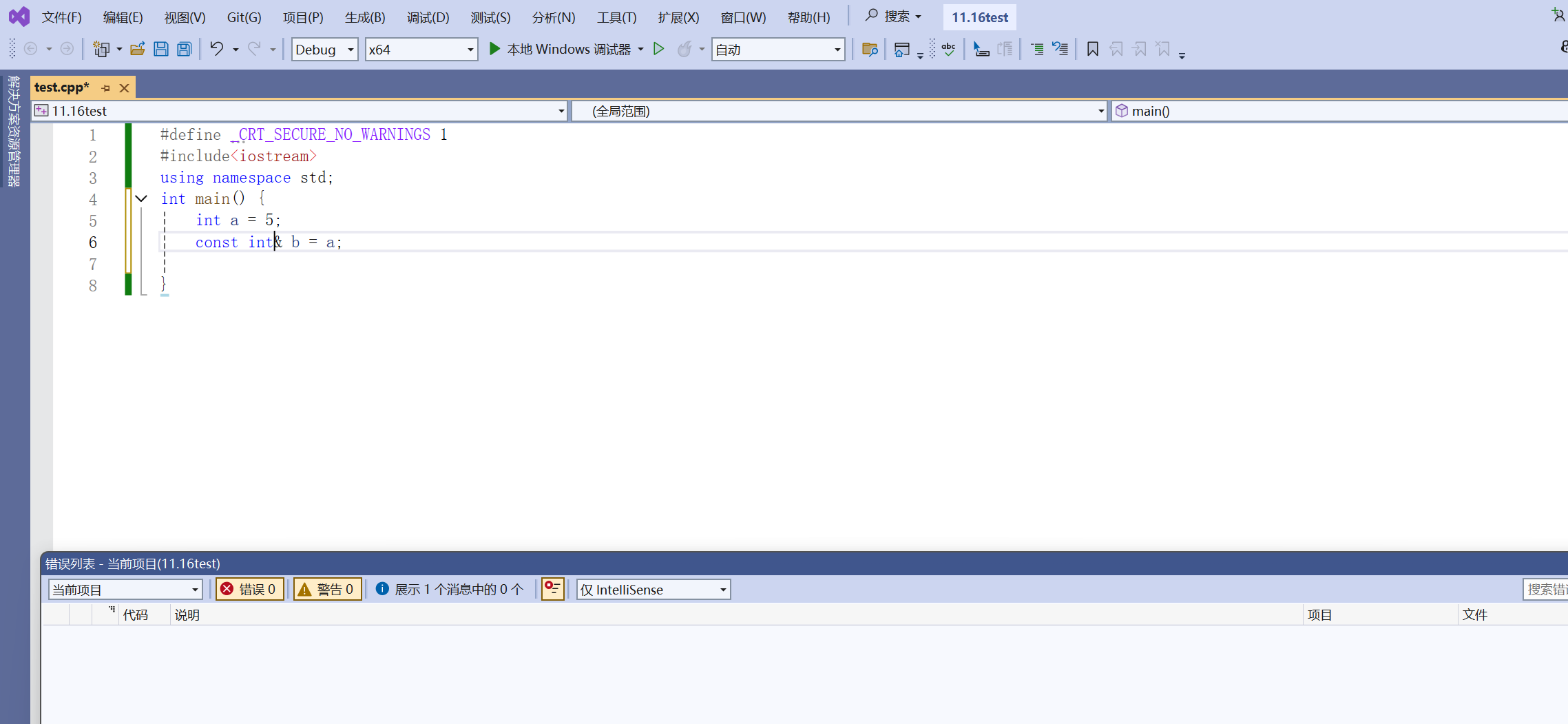1568x724 pixels.
Task: Click the hot reload flame icon
Action: point(684,49)
